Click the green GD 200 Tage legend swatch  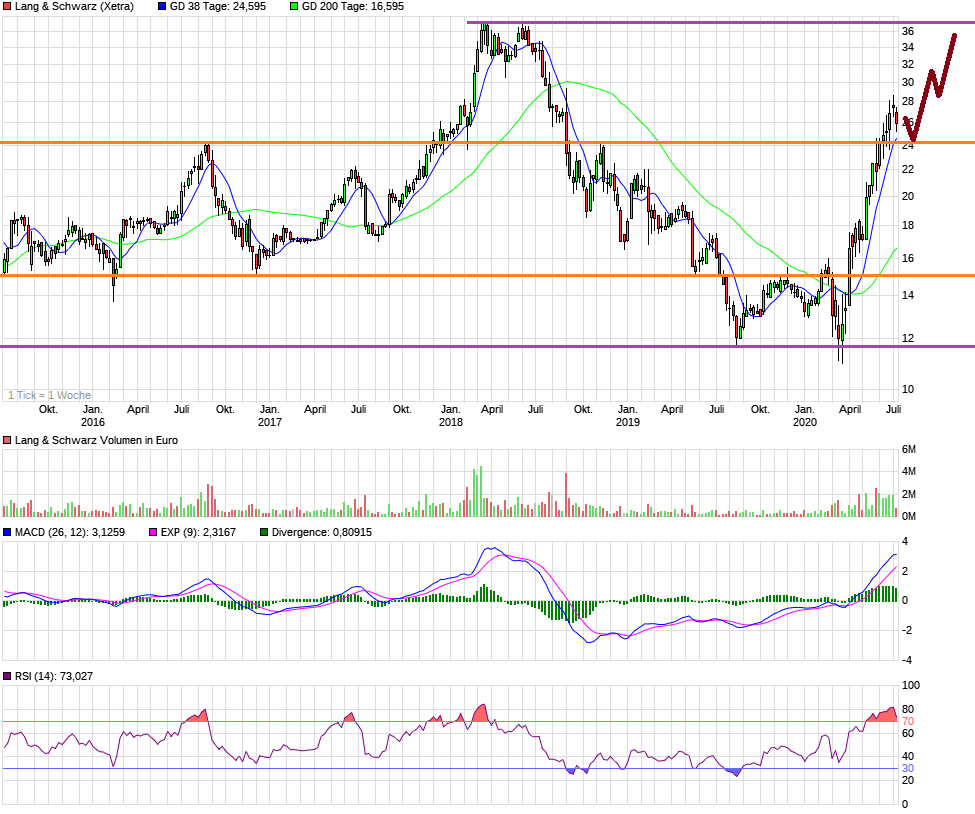point(293,7)
